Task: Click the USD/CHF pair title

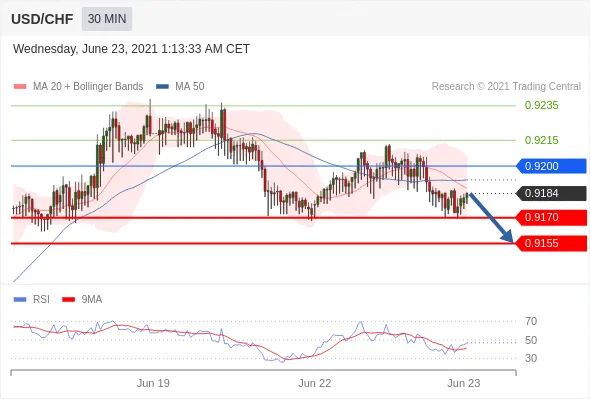Action: click(42, 19)
